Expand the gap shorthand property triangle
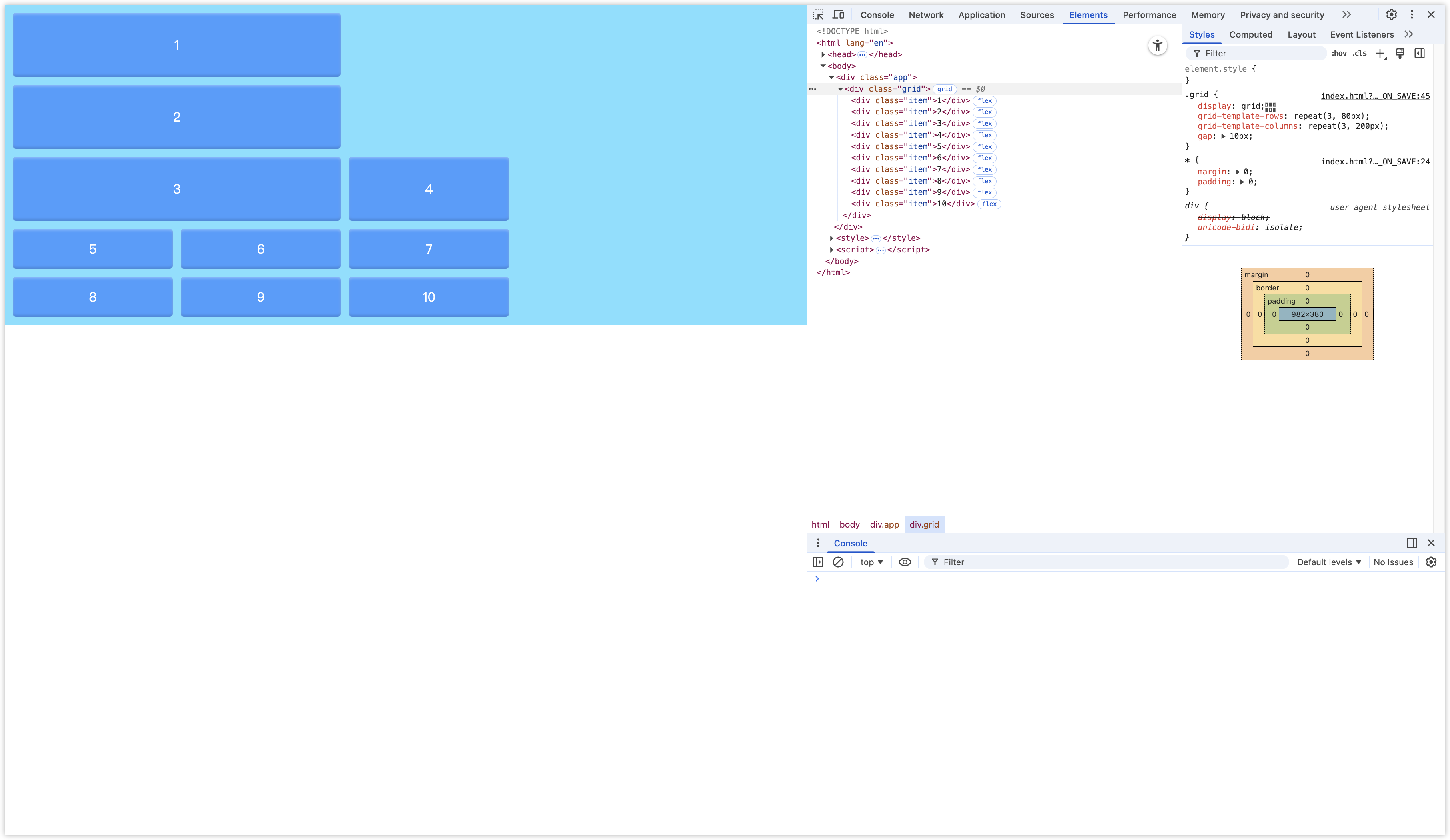Image resolution: width=1450 pixels, height=840 pixels. pyautogui.click(x=1223, y=136)
